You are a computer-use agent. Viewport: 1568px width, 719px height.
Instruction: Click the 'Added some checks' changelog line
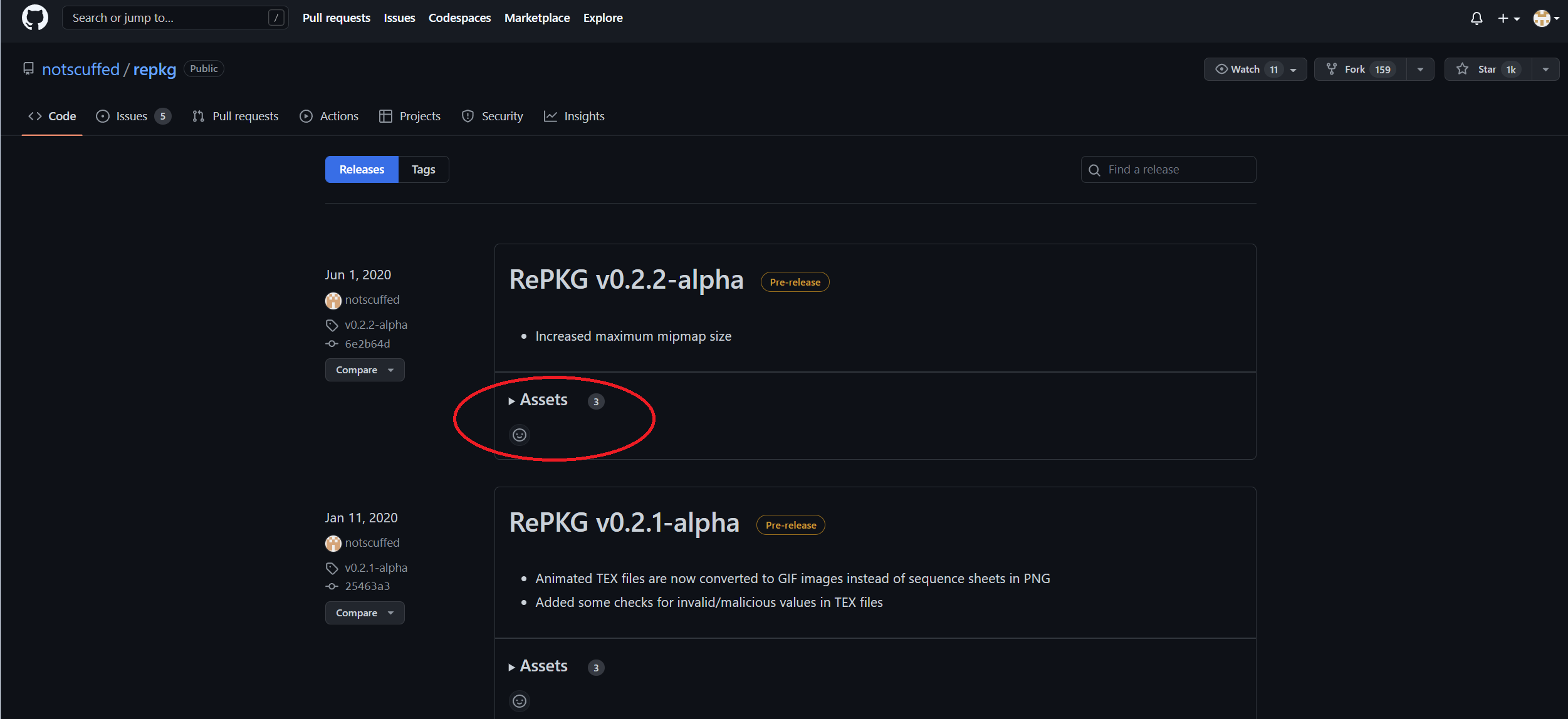click(709, 602)
